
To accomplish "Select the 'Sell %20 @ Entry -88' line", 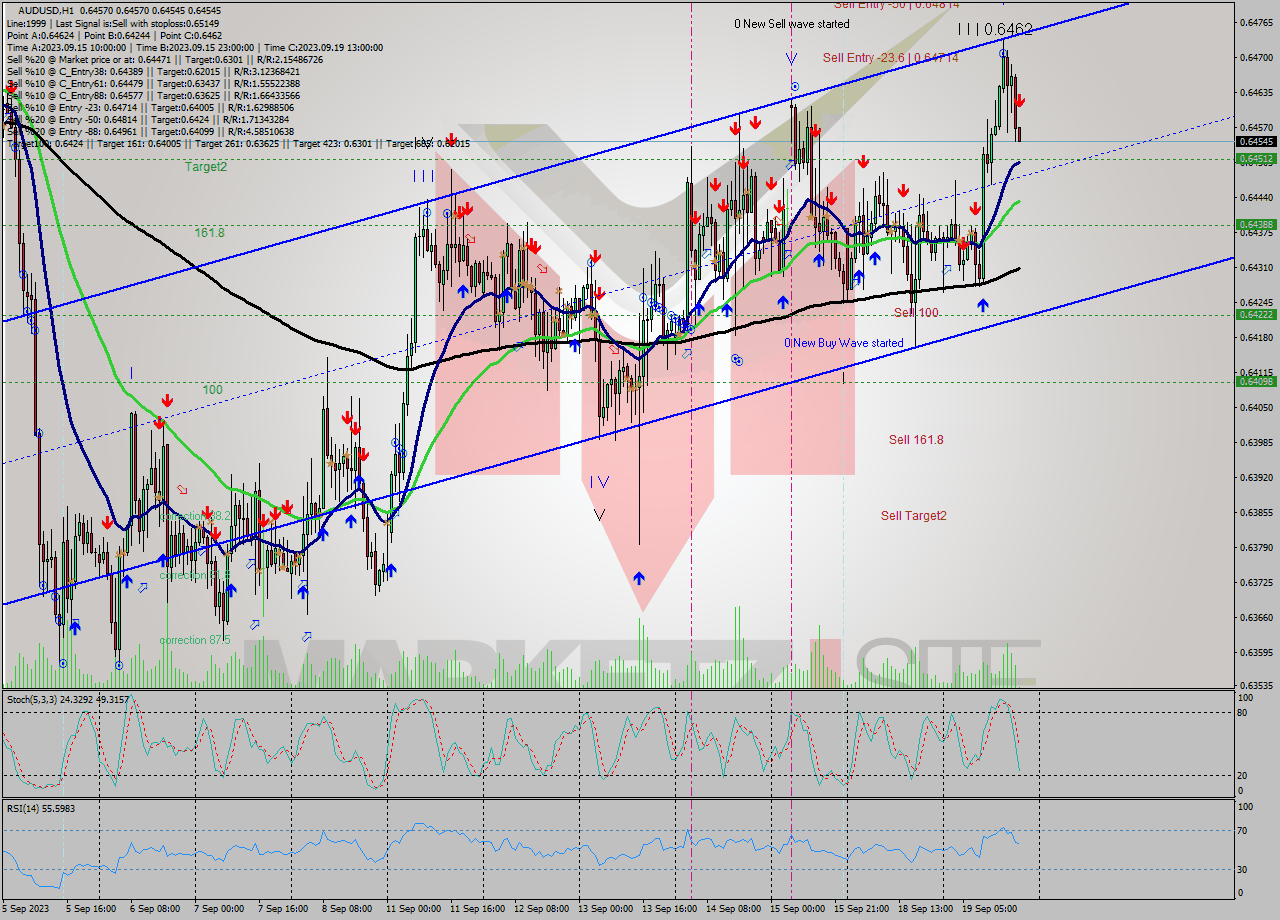I will (x=150, y=131).
